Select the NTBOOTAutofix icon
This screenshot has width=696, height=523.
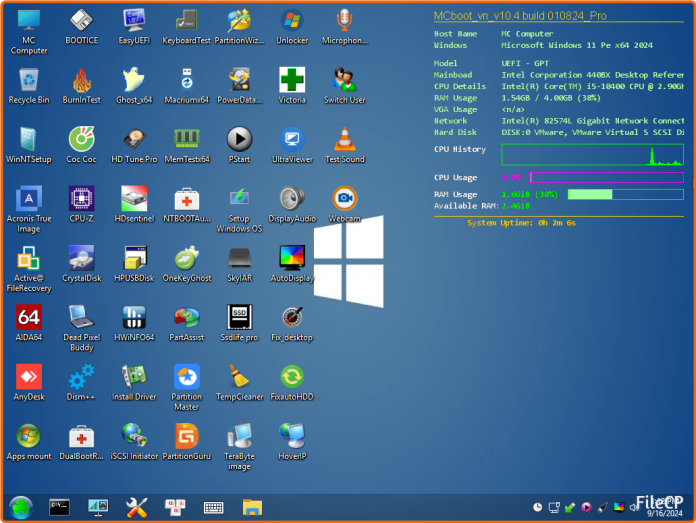tap(186, 205)
